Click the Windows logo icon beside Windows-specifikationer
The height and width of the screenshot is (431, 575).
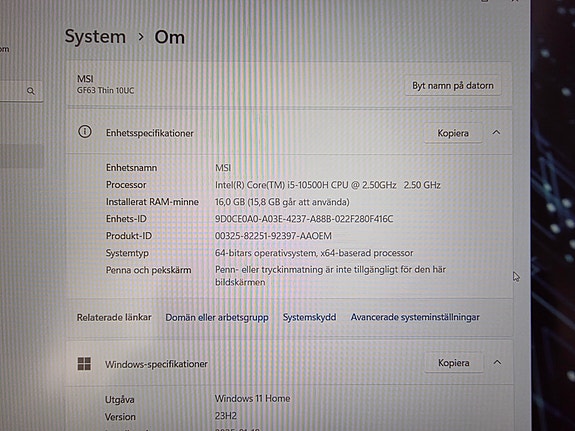click(x=84, y=364)
